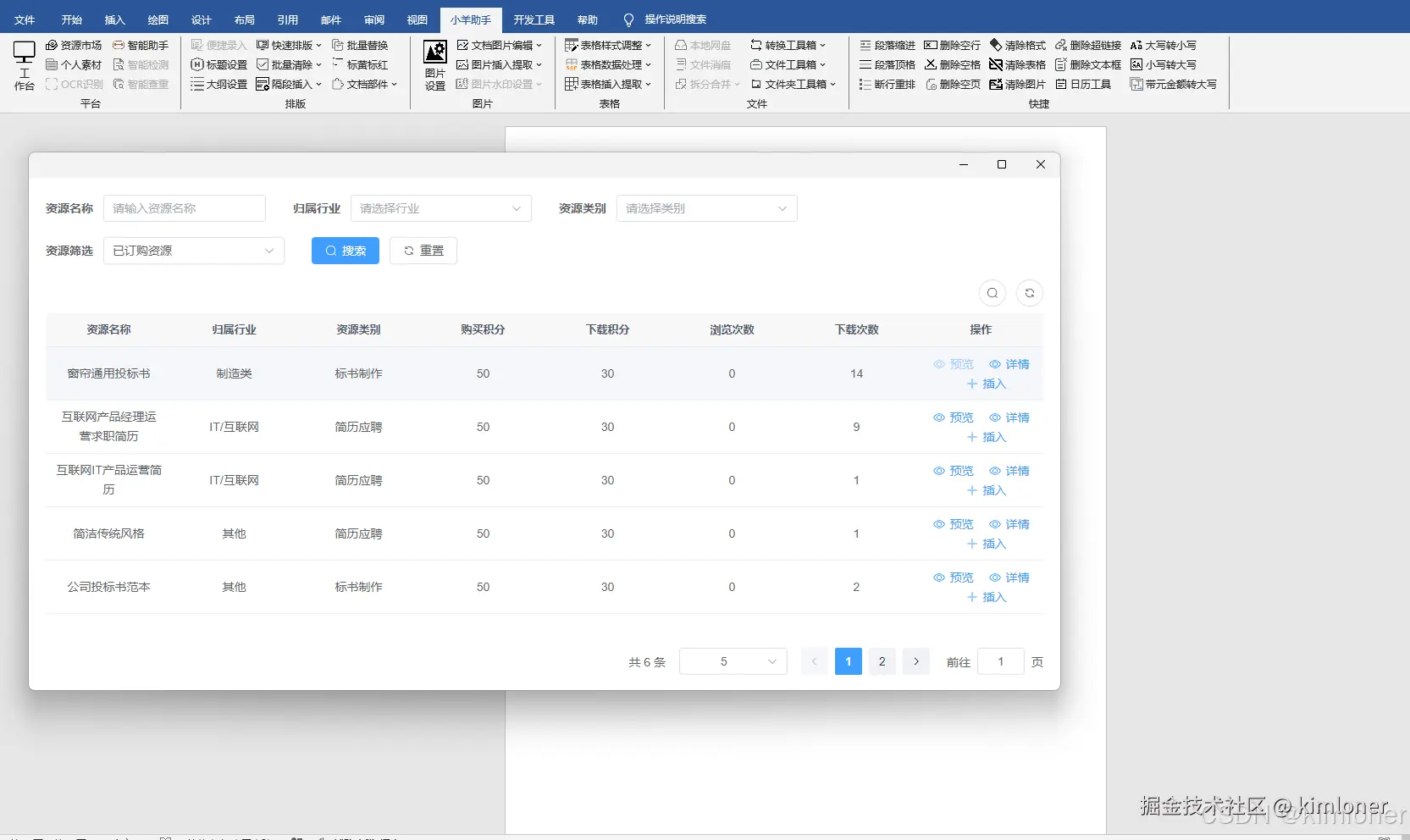The height and width of the screenshot is (840, 1410).
Task: Click 批量替换 batch replace
Action: coord(360,45)
